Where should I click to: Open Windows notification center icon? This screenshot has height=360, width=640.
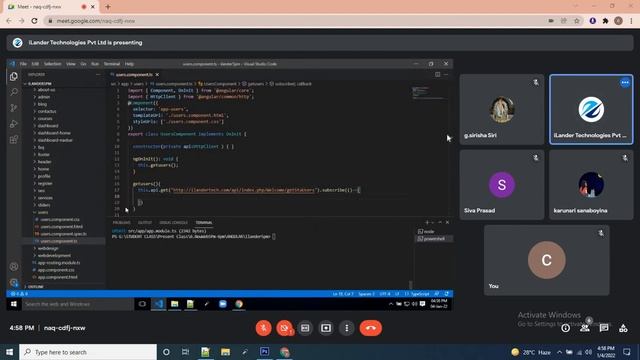[627, 351]
